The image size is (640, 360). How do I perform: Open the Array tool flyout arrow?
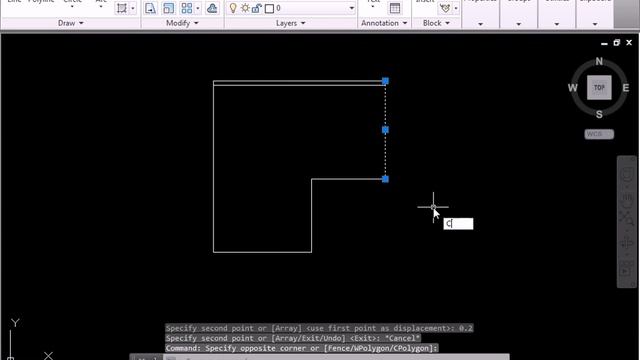pos(198,8)
